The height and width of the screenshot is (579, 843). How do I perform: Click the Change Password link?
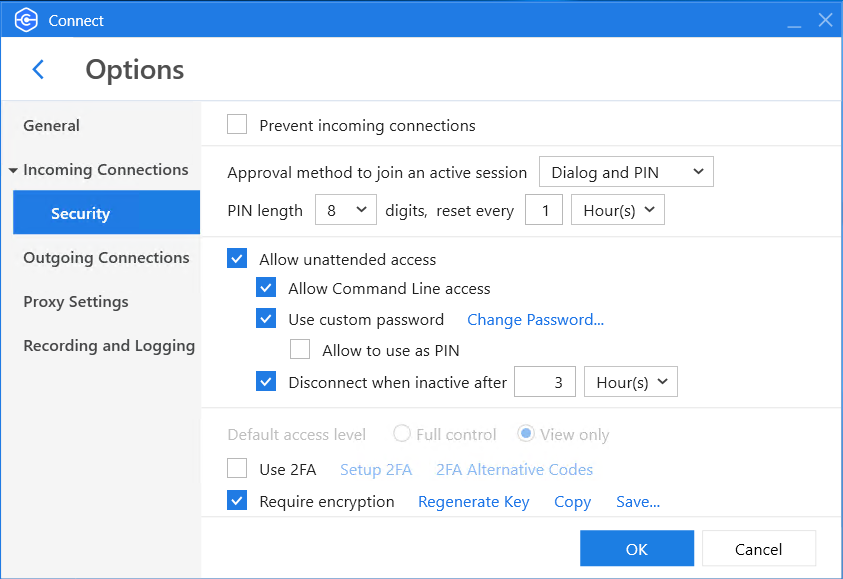coord(535,319)
